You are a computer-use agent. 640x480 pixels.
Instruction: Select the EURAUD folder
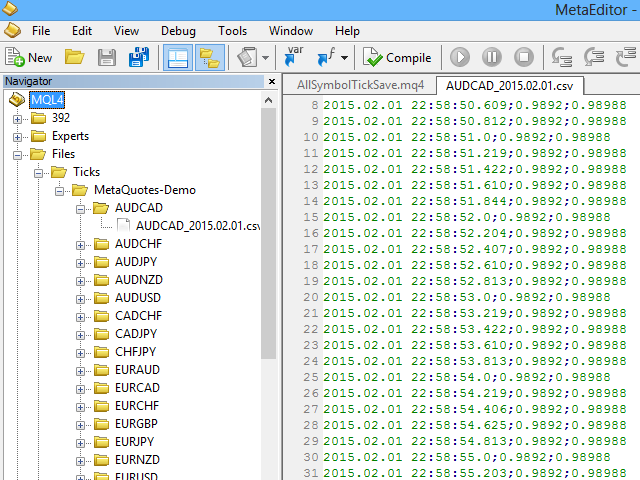[x=137, y=370]
